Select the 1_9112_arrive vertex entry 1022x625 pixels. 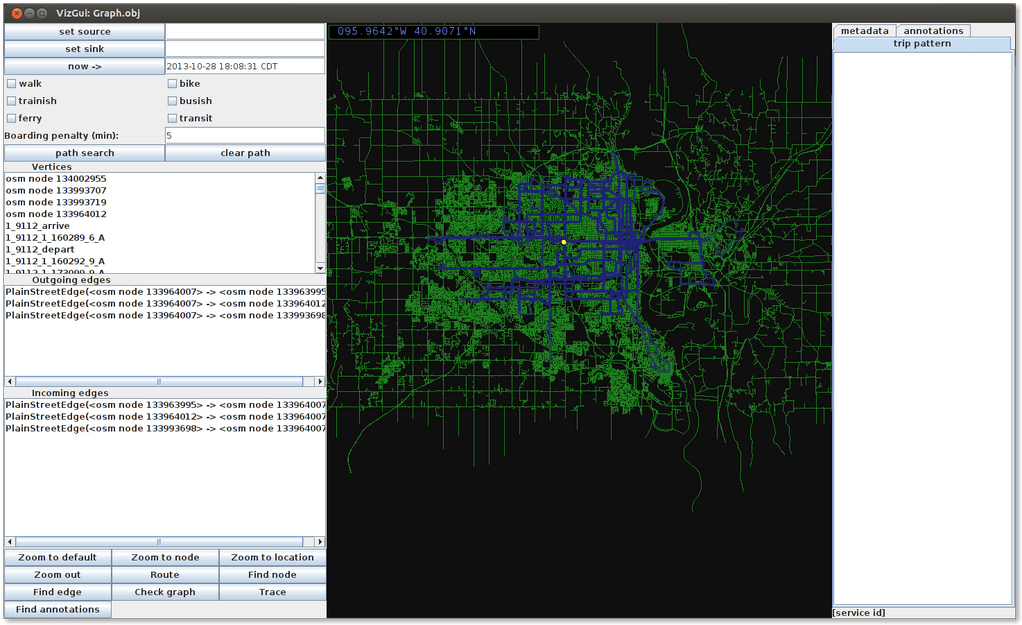coord(42,225)
